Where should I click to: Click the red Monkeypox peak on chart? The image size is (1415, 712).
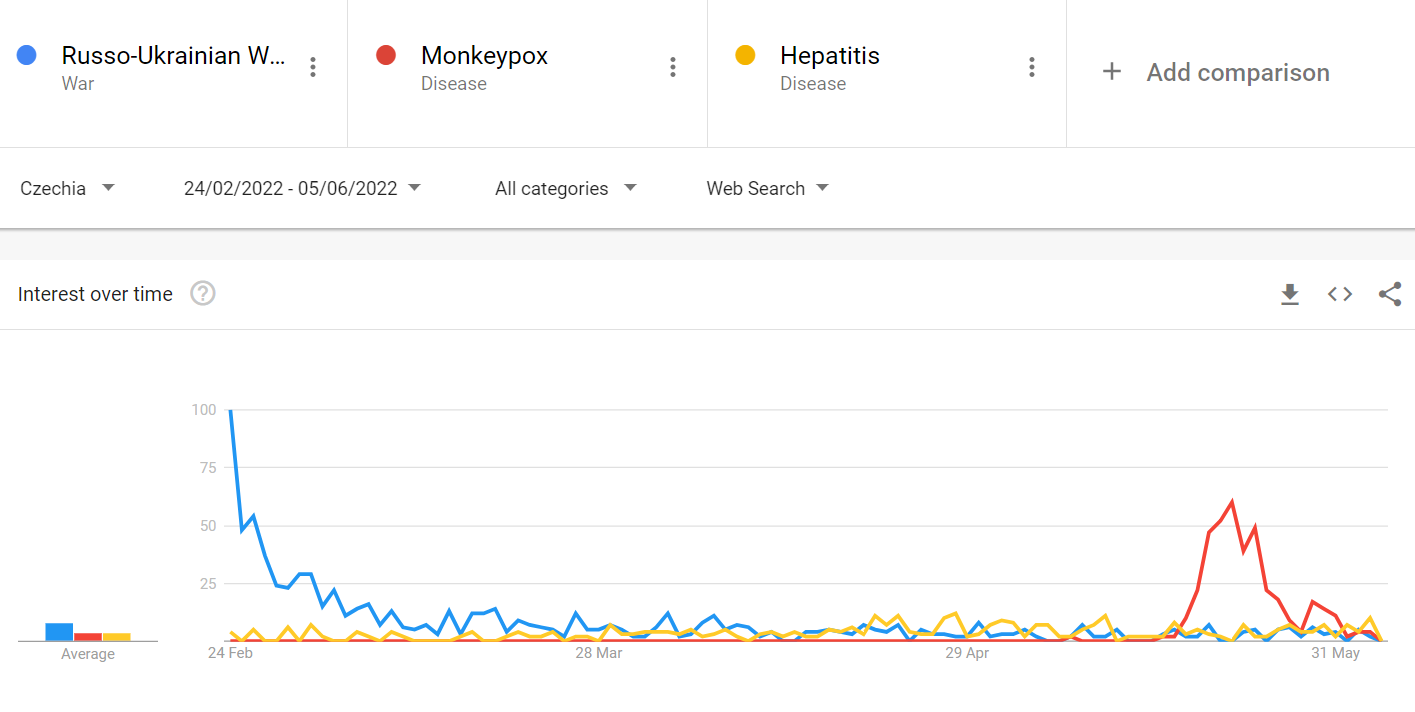[1232, 502]
